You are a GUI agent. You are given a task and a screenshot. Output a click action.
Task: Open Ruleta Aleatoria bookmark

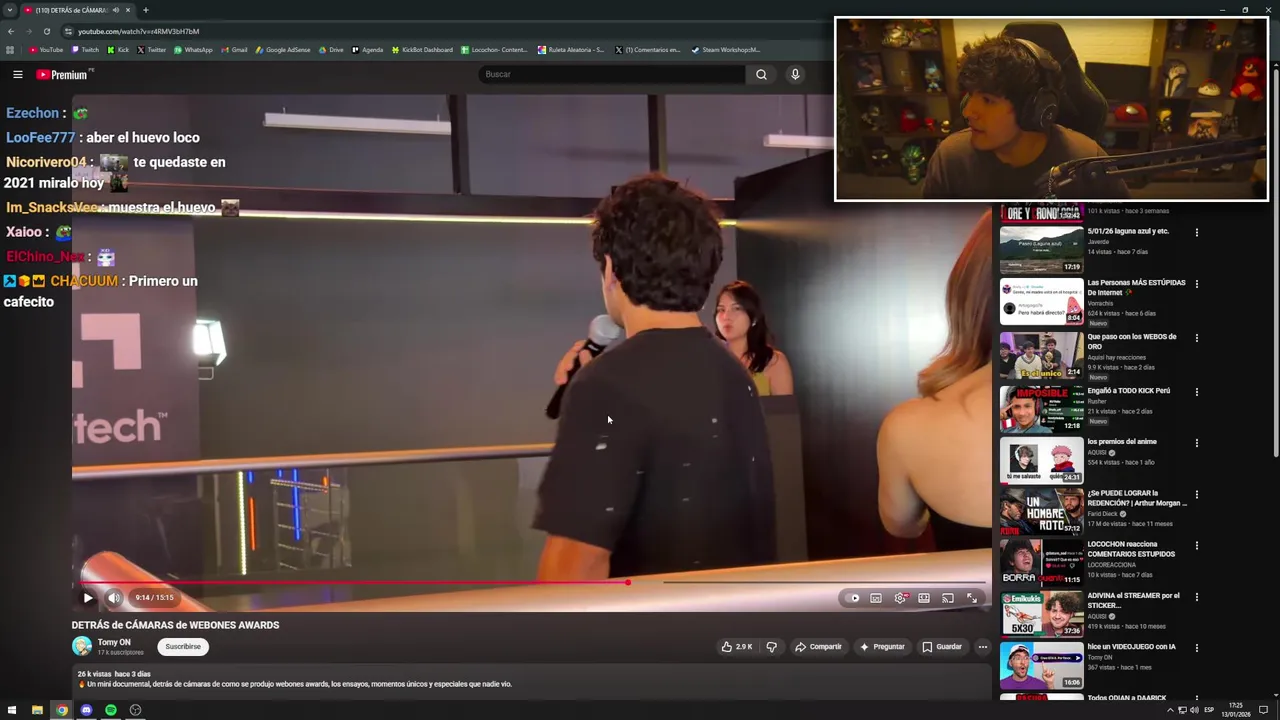[x=571, y=50]
